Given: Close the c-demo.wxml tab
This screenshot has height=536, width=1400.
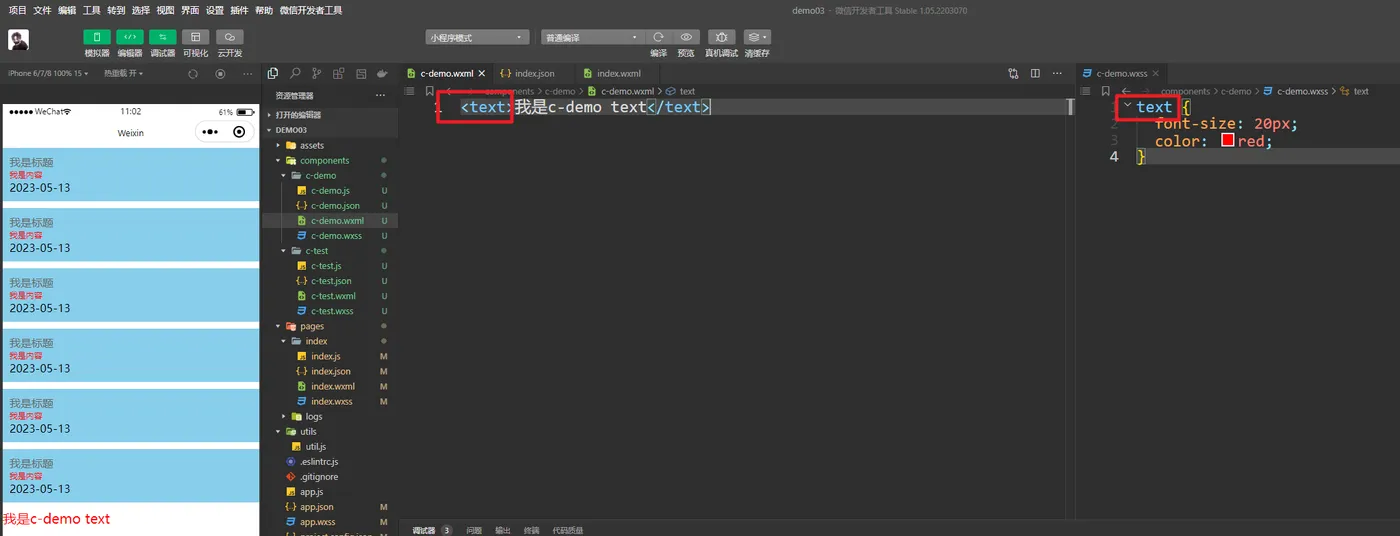Looking at the screenshot, I should click(482, 73).
